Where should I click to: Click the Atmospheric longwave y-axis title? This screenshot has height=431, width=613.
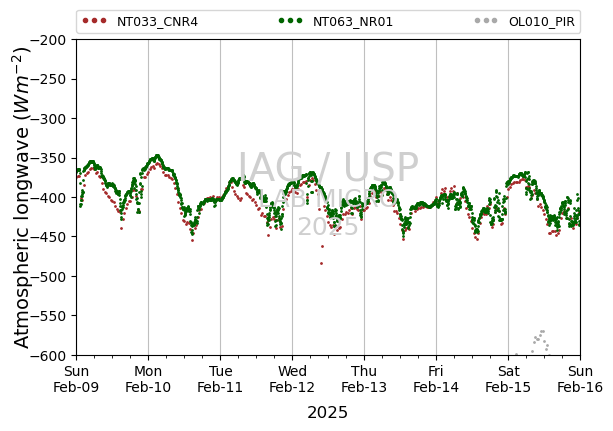point(22,198)
